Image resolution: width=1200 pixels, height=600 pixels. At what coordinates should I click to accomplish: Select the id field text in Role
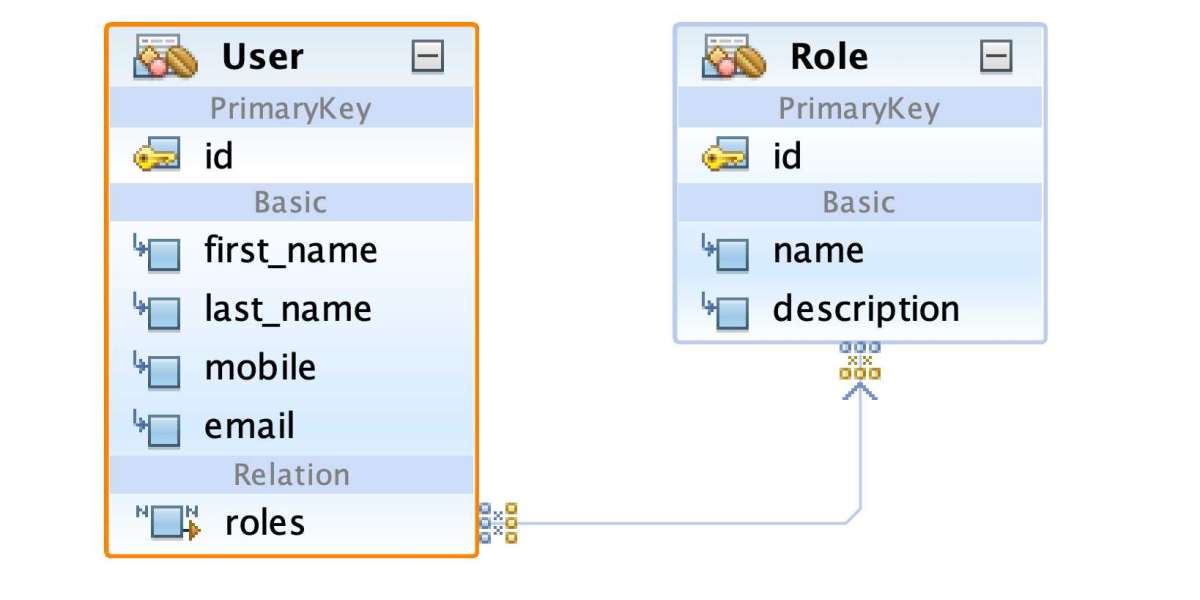click(787, 156)
